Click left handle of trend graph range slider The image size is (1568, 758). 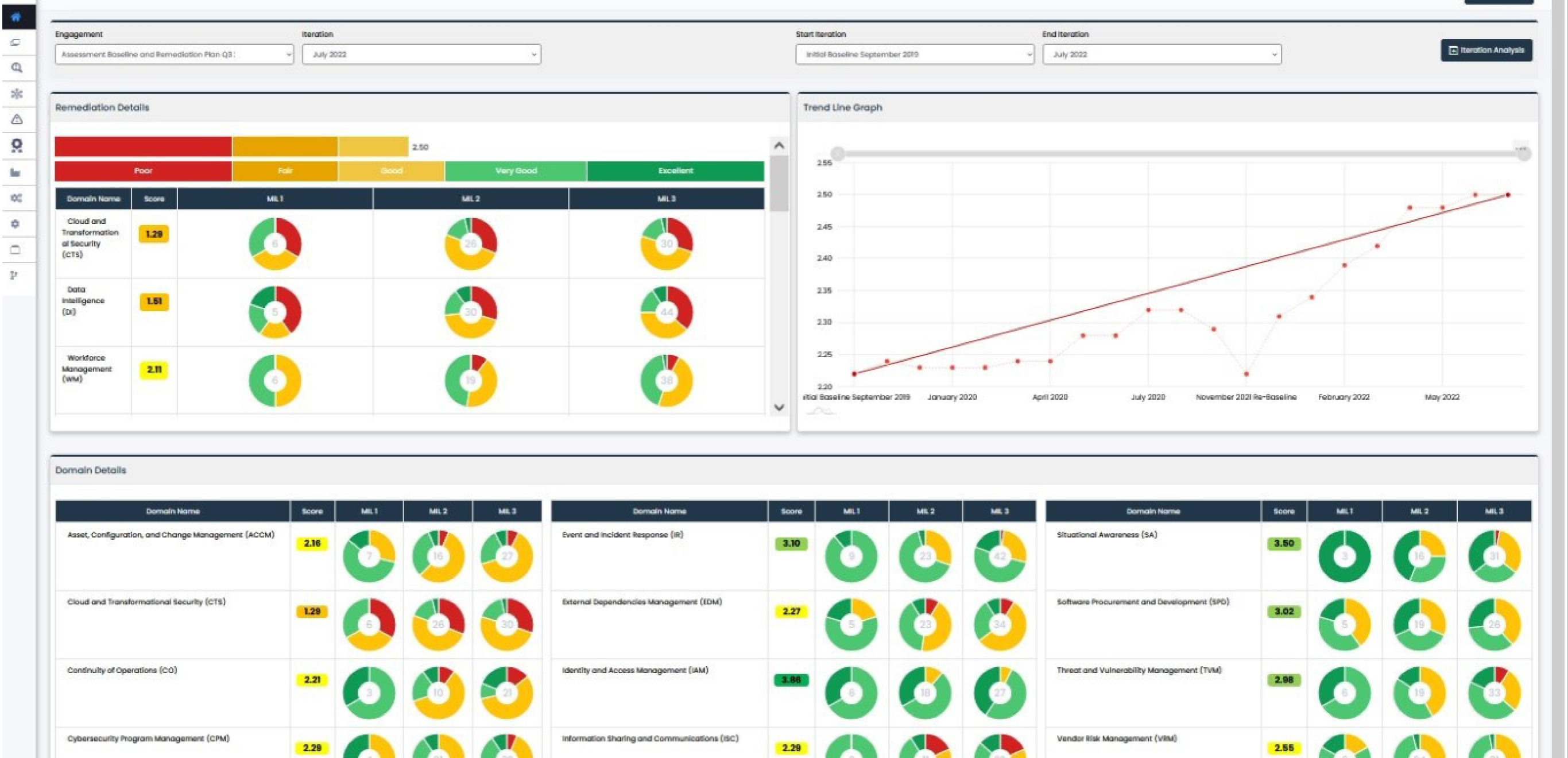[838, 153]
